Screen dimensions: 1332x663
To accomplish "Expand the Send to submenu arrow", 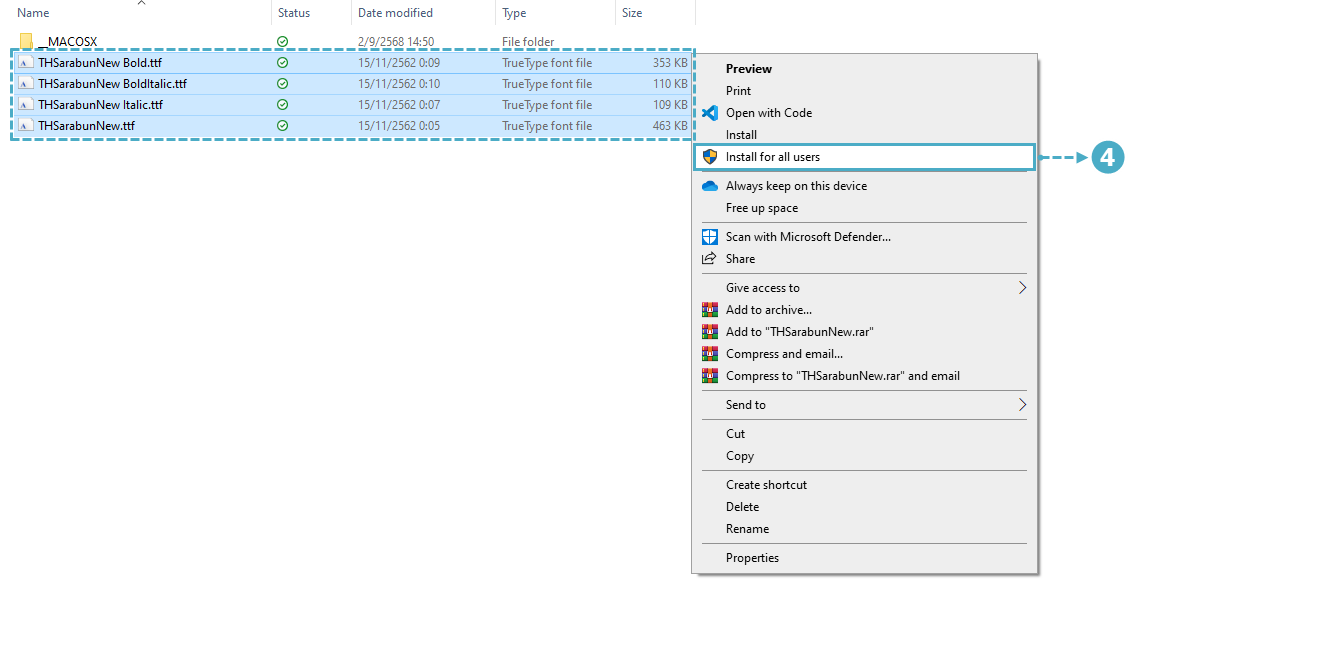I will (1022, 405).
